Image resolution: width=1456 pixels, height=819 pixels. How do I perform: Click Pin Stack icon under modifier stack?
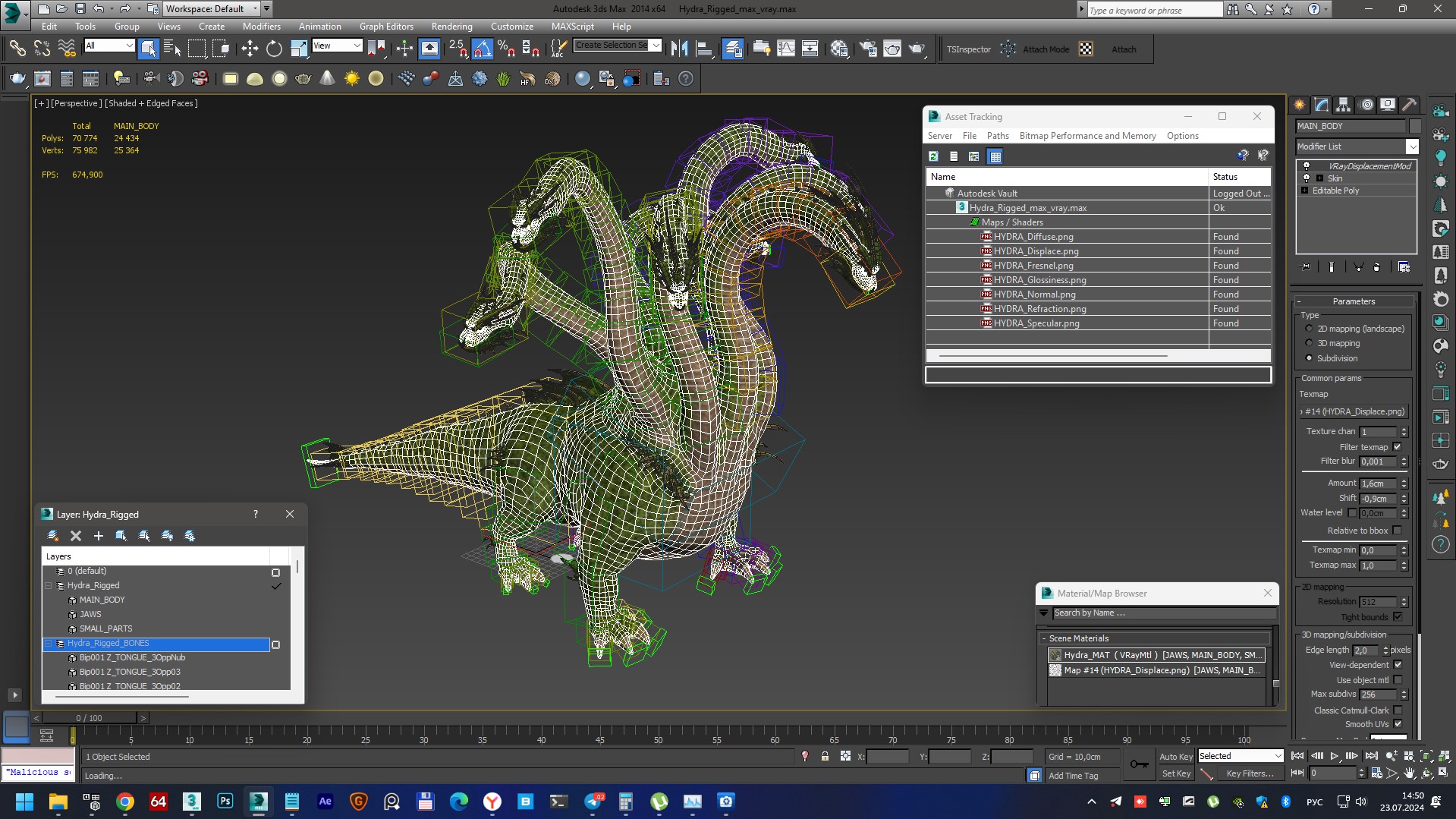(x=1305, y=267)
